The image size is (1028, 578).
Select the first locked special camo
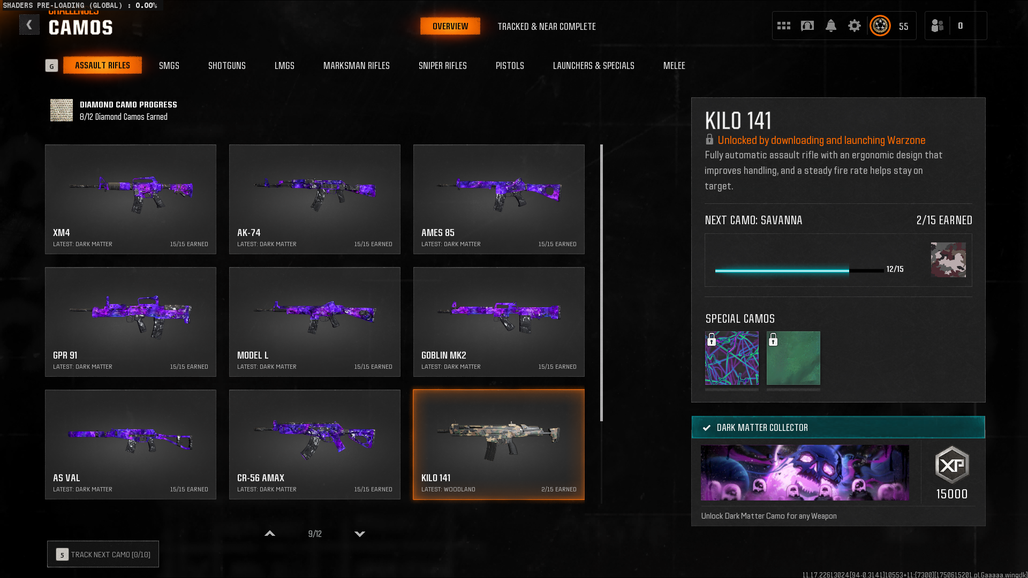[732, 358]
